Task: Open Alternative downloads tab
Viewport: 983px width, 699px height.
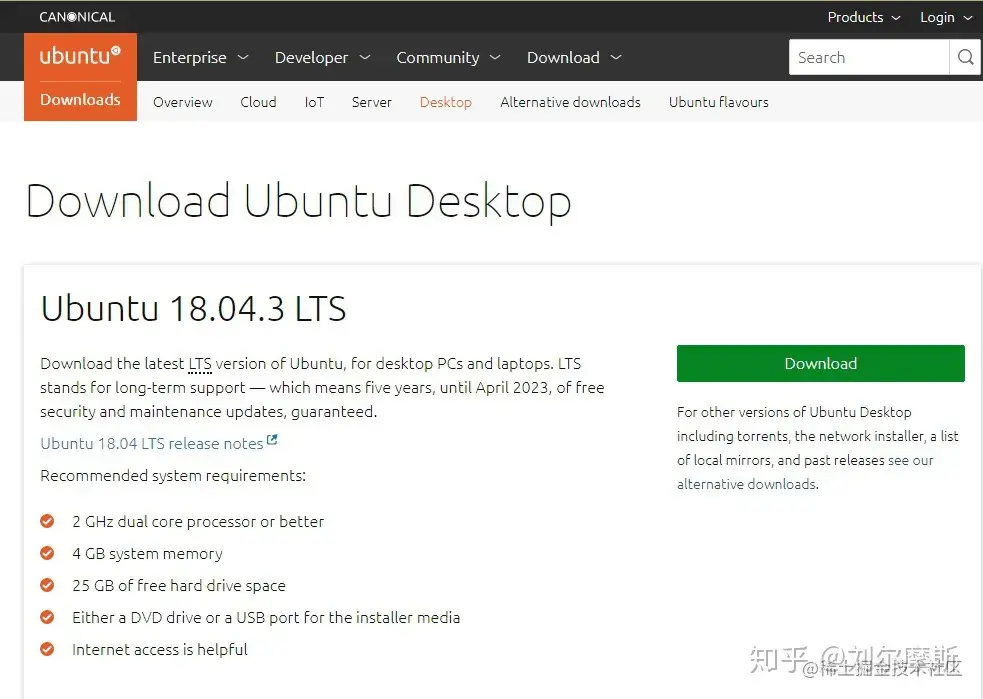Action: coord(570,102)
